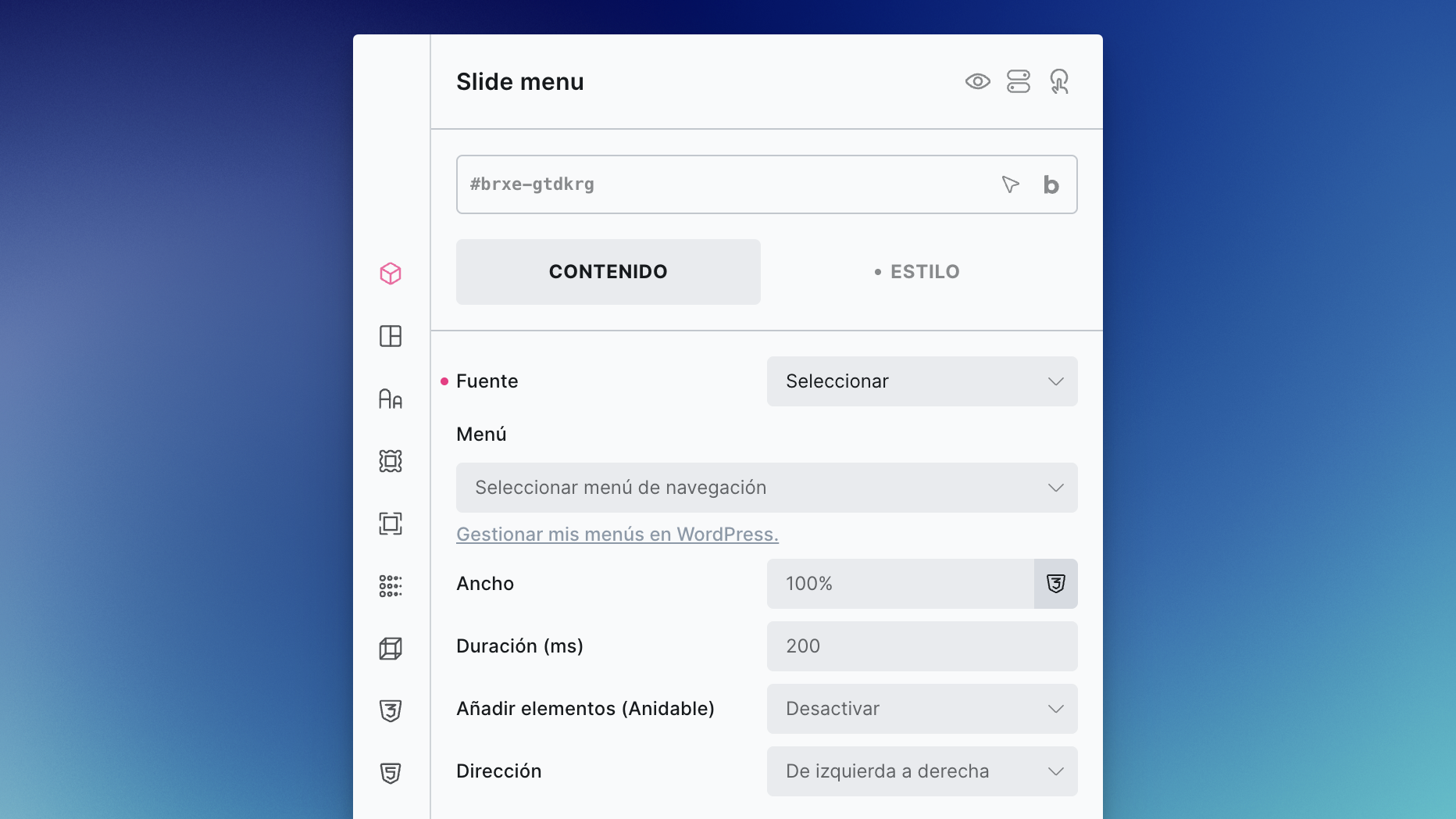Open the 'Añadir elementos (Anidable)' dropdown
The image size is (1456, 819).
[922, 709]
